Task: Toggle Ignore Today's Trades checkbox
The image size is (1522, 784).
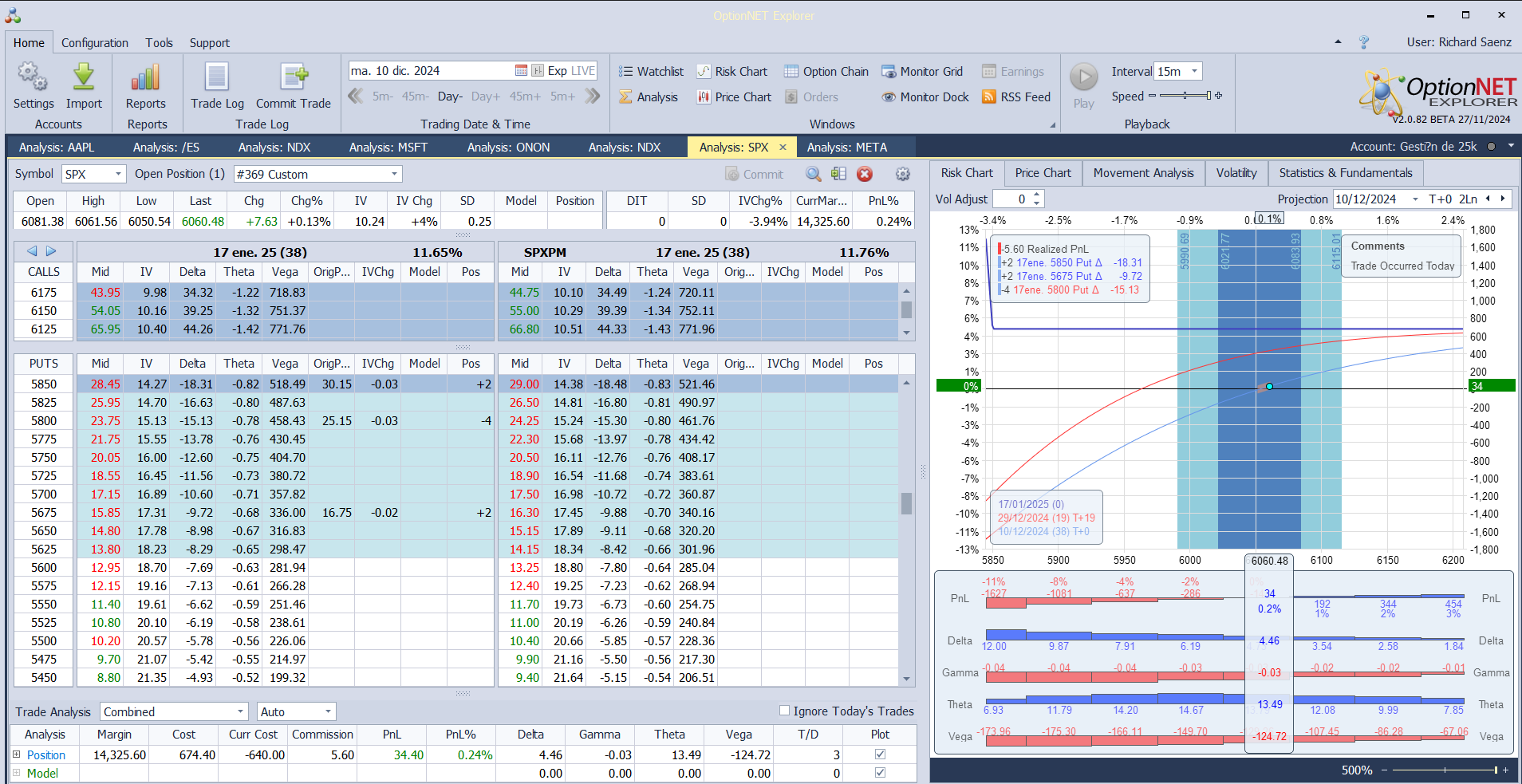Action: 784,711
